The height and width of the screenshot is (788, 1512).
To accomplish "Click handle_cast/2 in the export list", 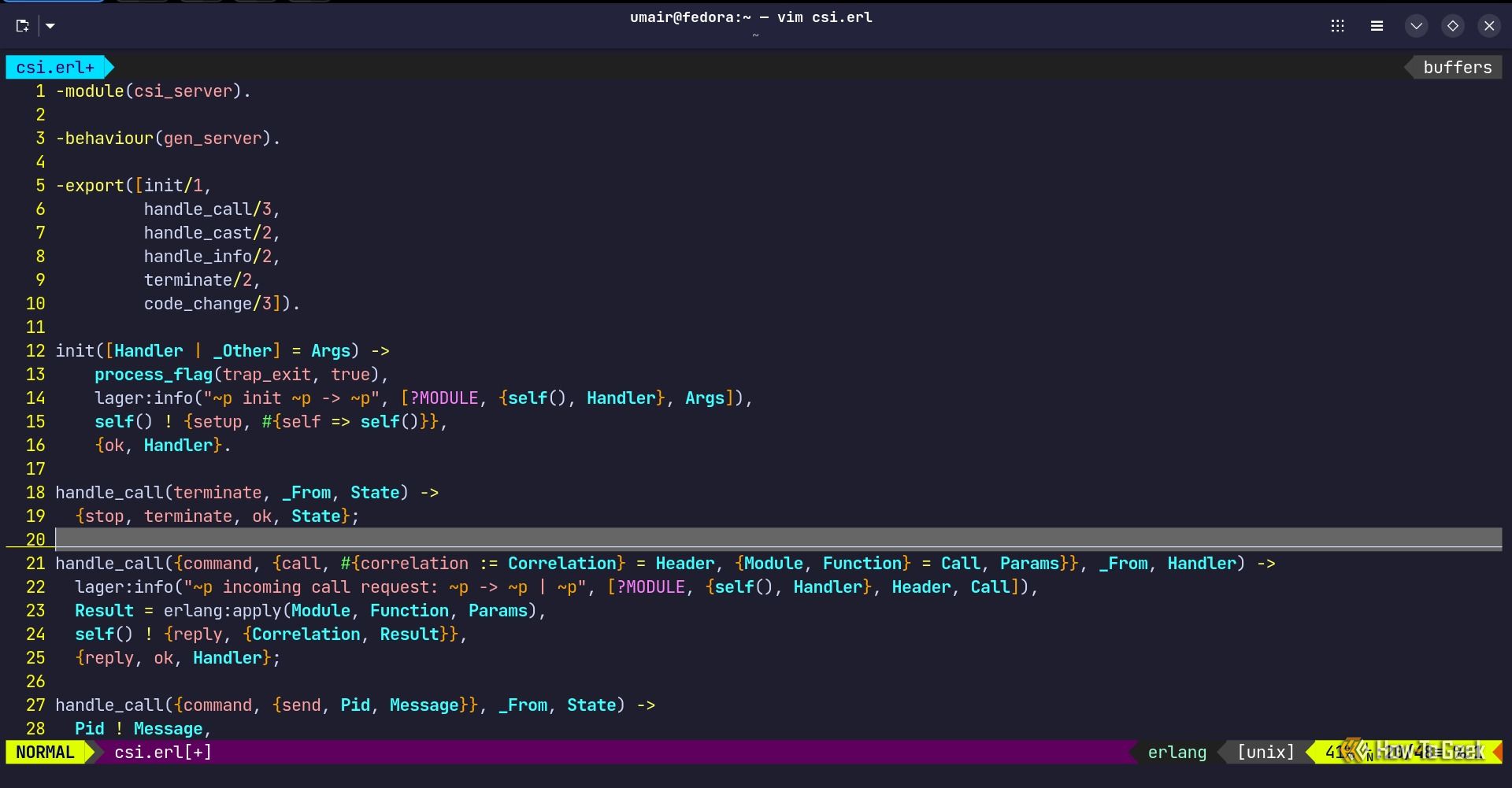I will pyautogui.click(x=208, y=233).
